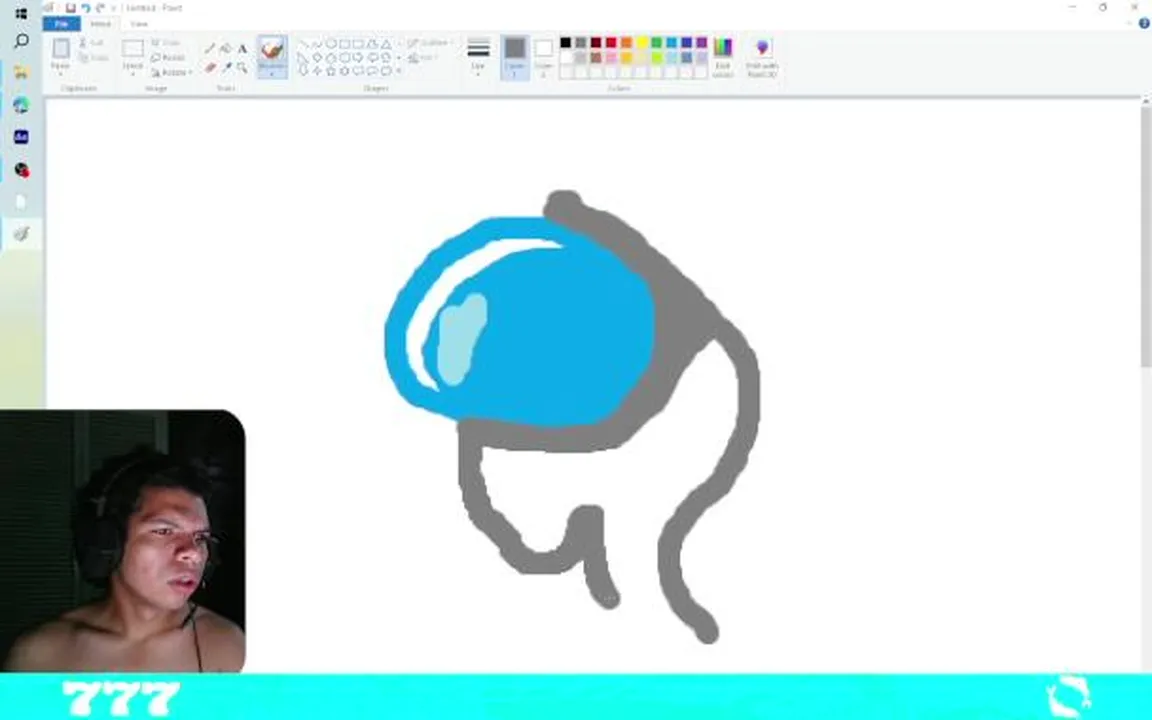Click the Brushes tool icon
This screenshot has height=720, width=1152.
coord(272,50)
